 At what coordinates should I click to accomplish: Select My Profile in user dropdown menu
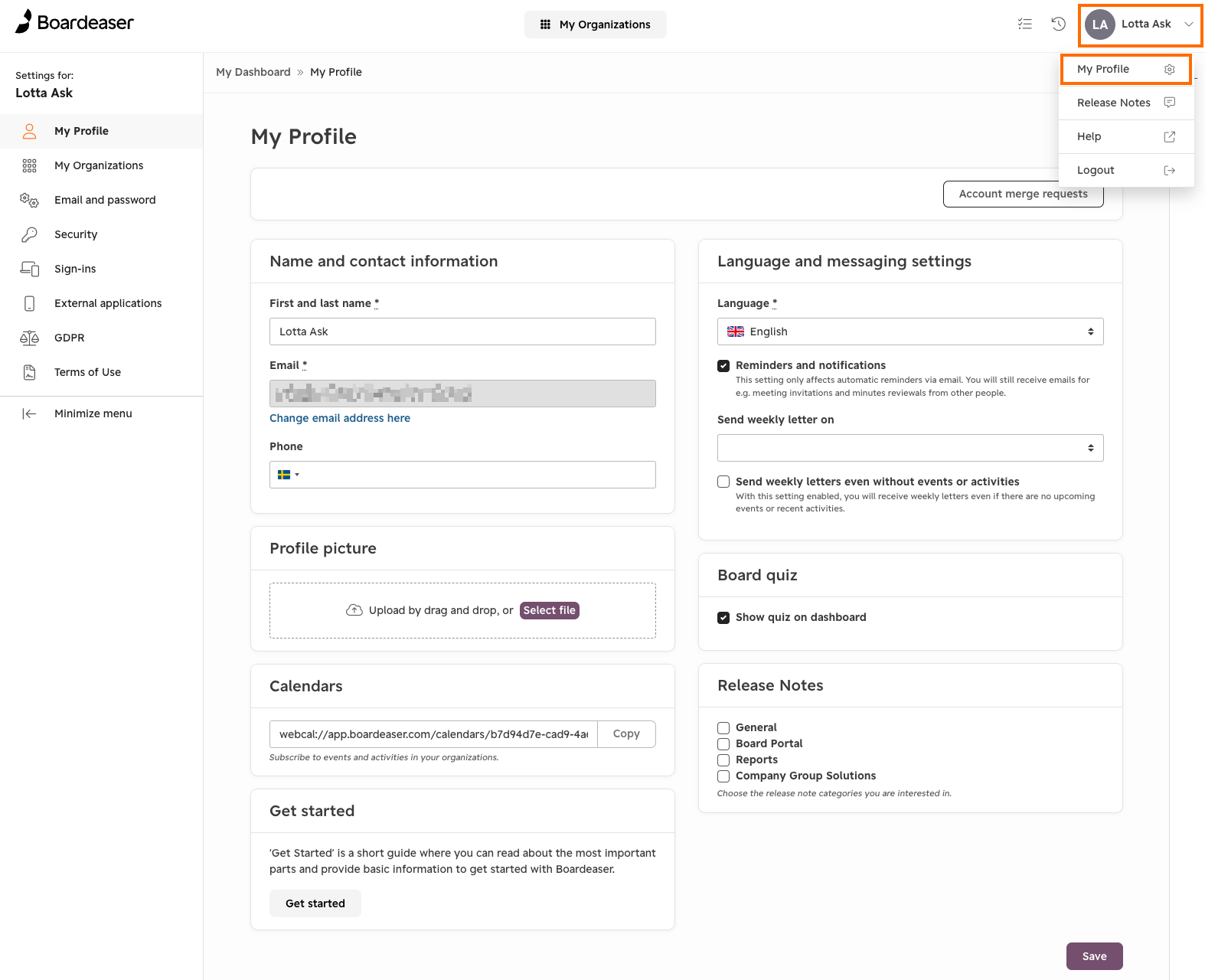pos(1125,69)
